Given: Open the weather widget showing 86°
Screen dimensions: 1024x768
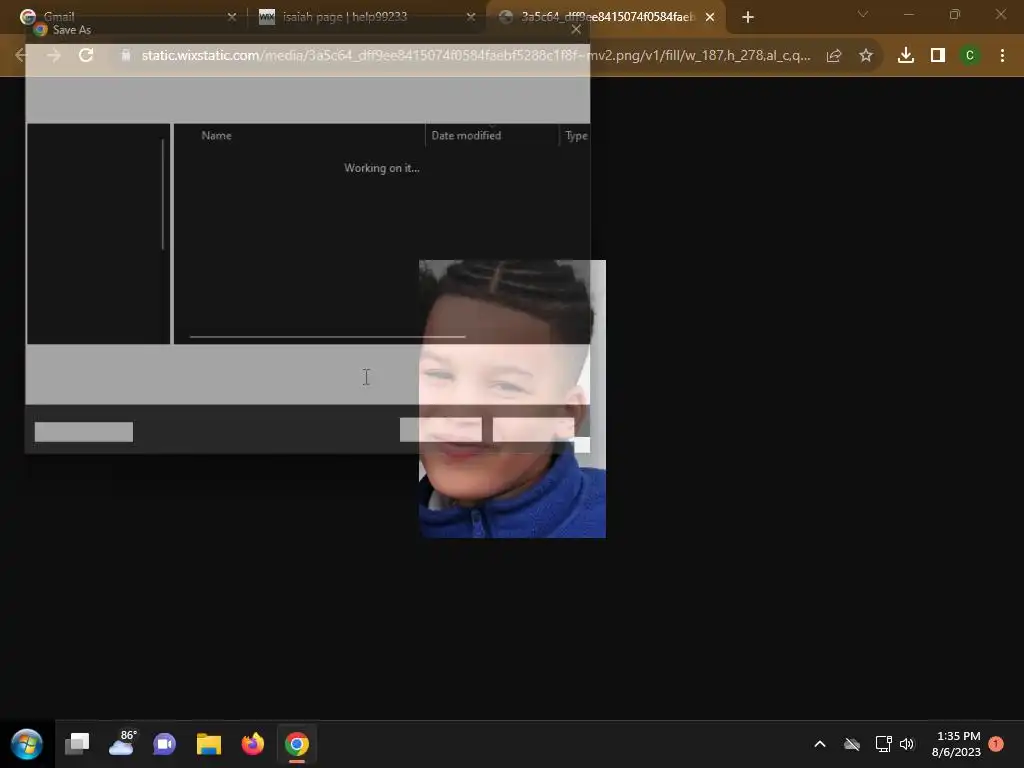Looking at the screenshot, I should click(121, 744).
